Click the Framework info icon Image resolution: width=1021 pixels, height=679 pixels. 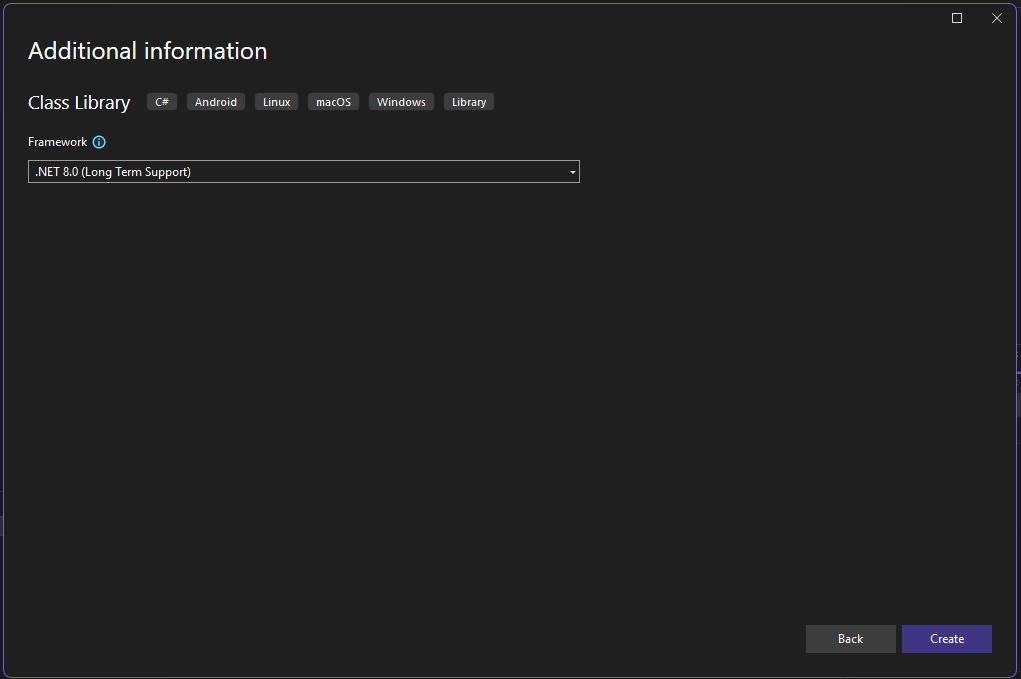[x=99, y=142]
